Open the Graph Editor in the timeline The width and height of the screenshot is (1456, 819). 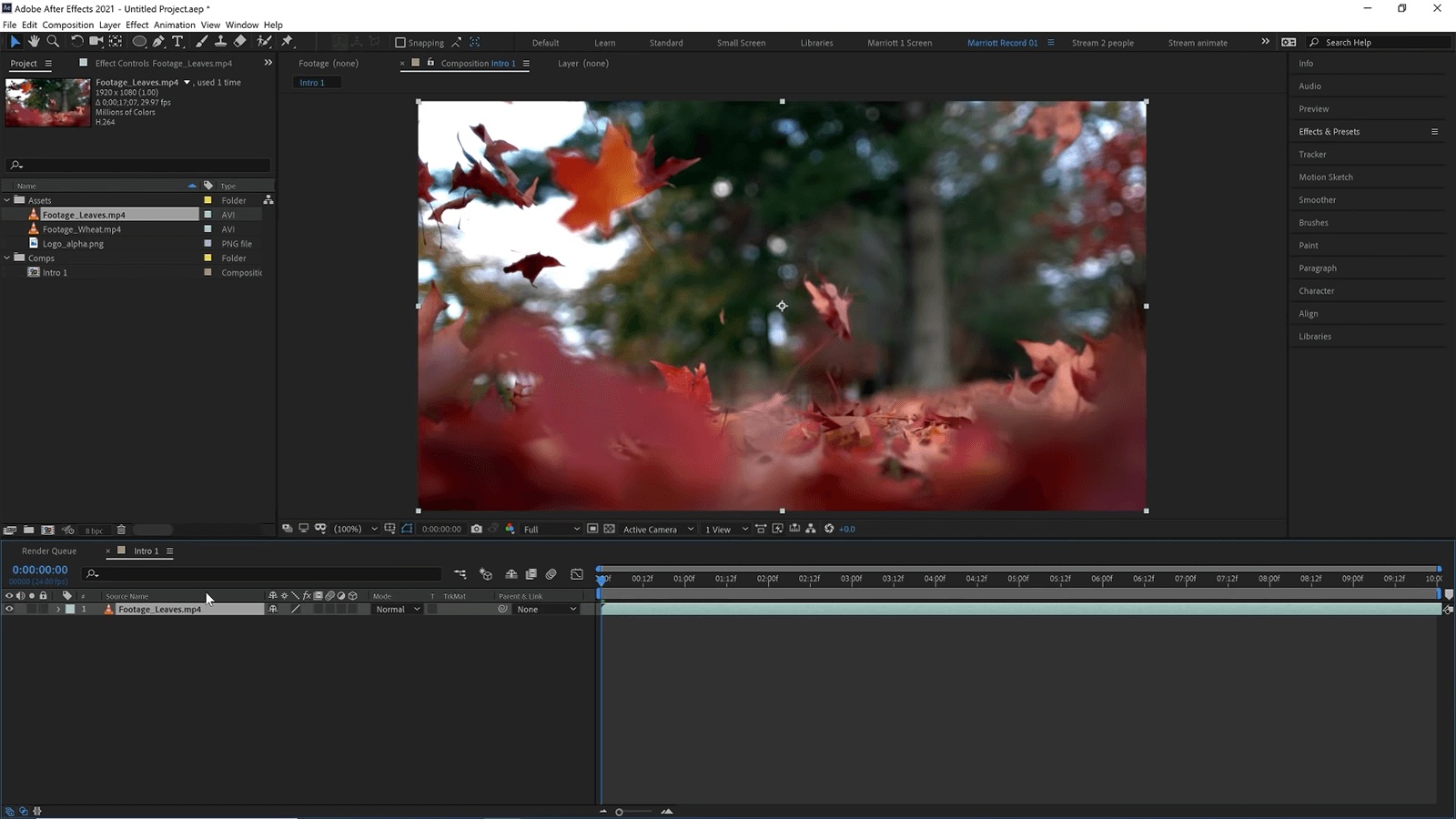(577, 574)
